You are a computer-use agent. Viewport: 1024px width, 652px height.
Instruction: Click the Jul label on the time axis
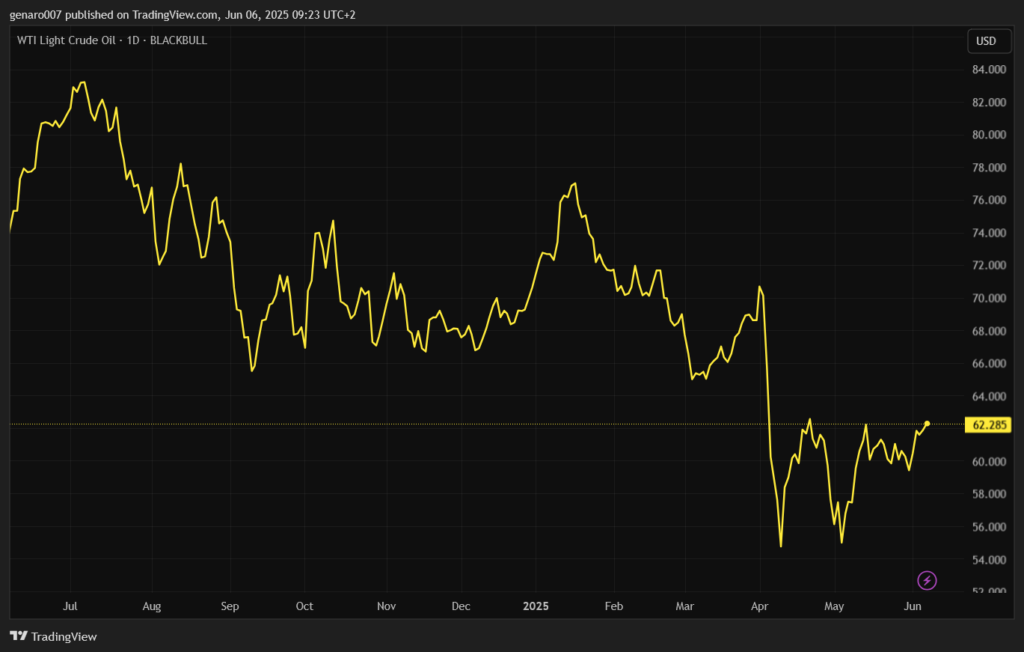pos(70,606)
